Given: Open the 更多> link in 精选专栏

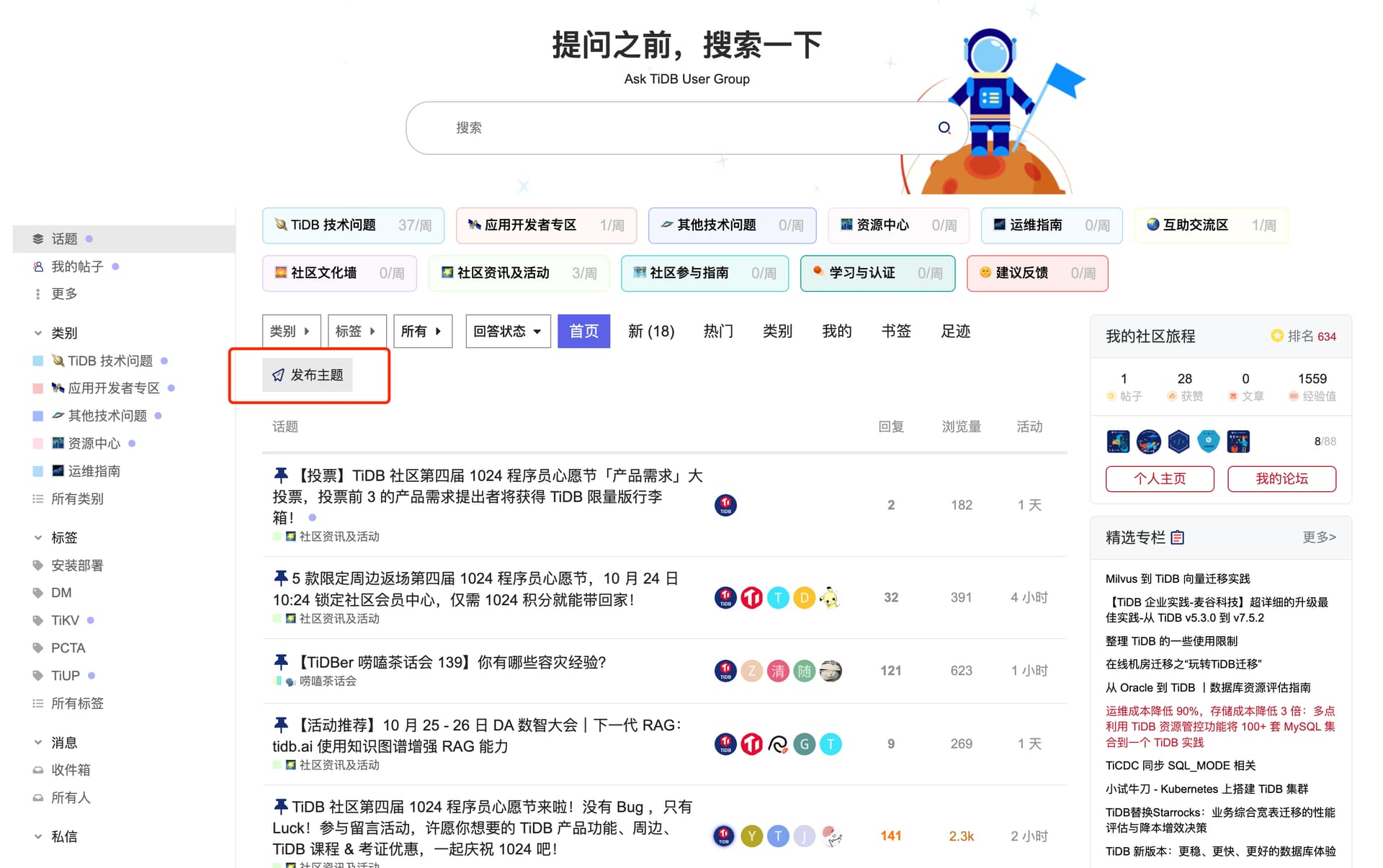Looking at the screenshot, I should coord(1319,537).
